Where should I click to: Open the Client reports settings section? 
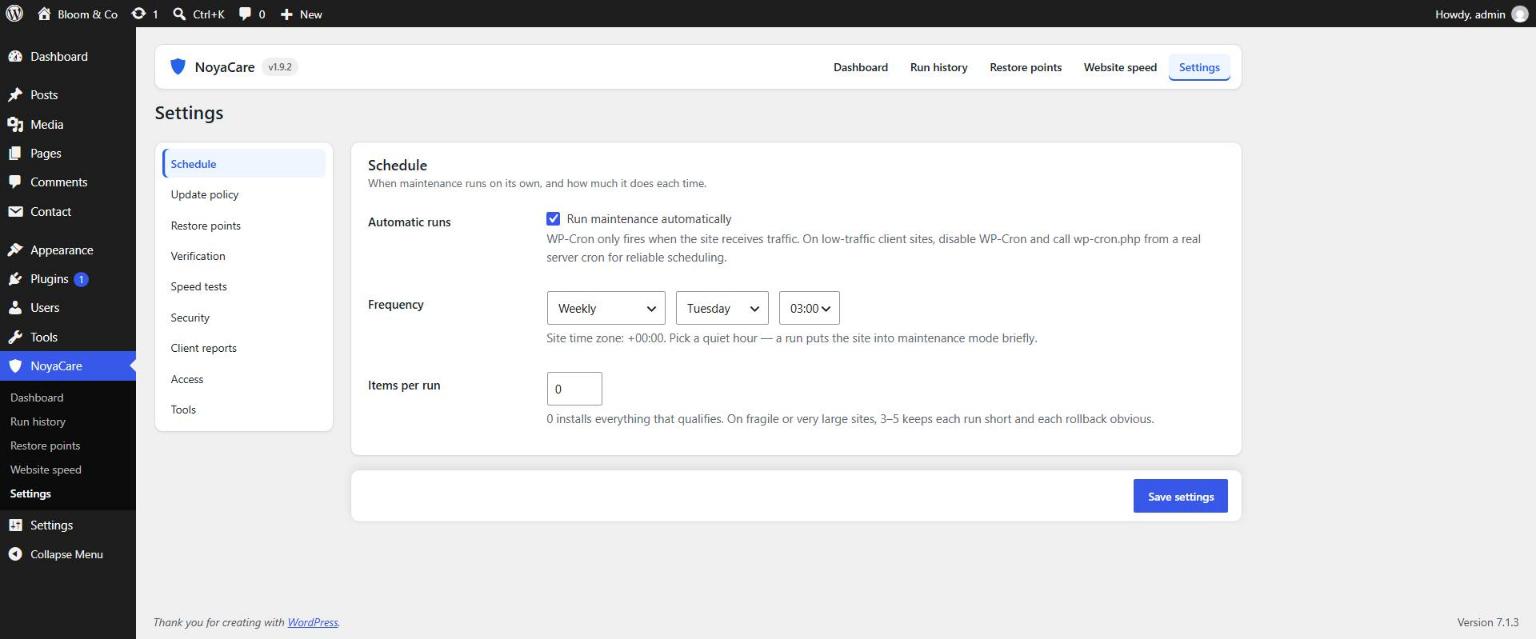pyautogui.click(x=244, y=348)
